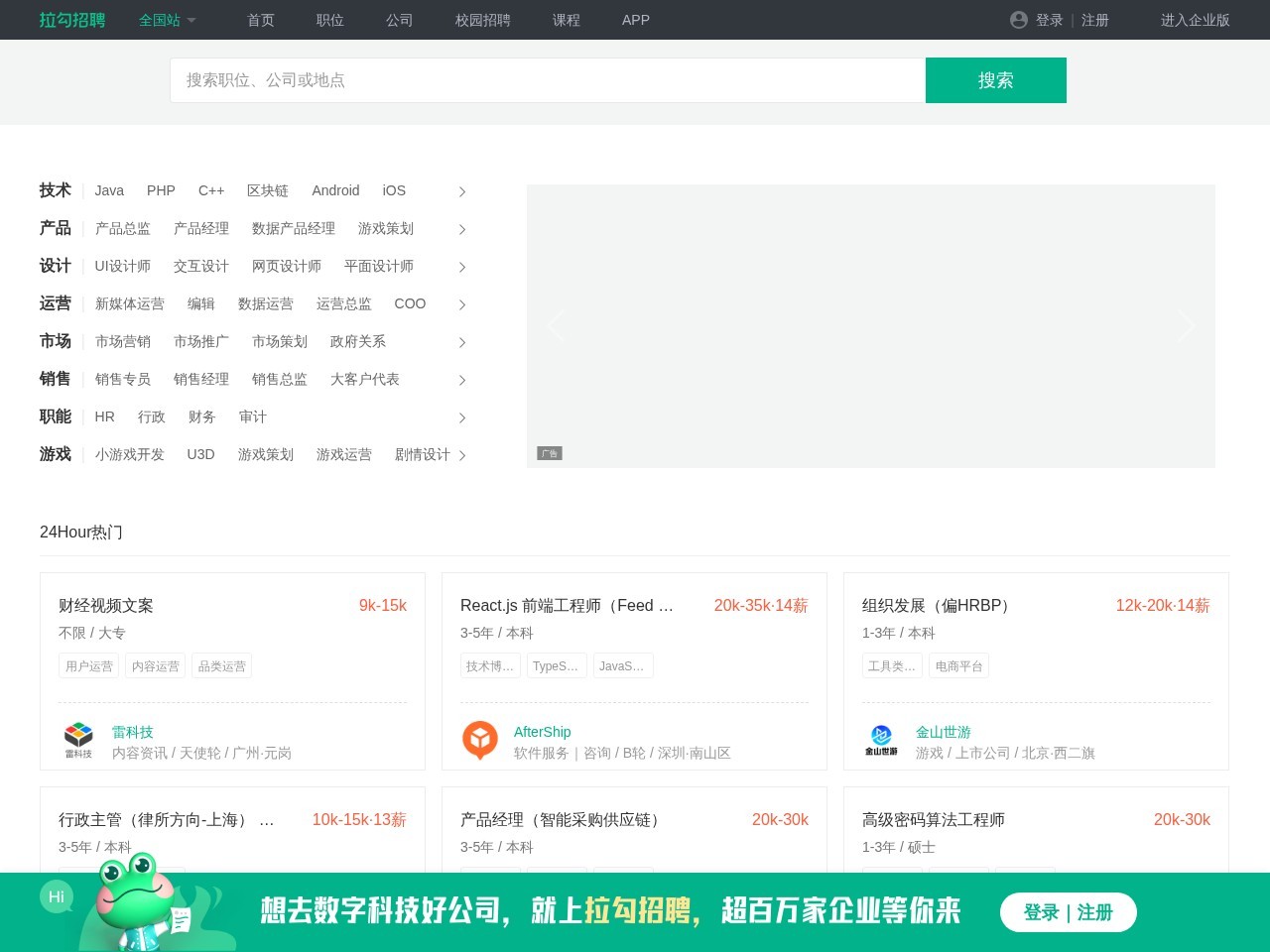Screen dimensions: 1270x952
Task: Click 登录|注册 in the bottom banner
Action: click(1069, 911)
